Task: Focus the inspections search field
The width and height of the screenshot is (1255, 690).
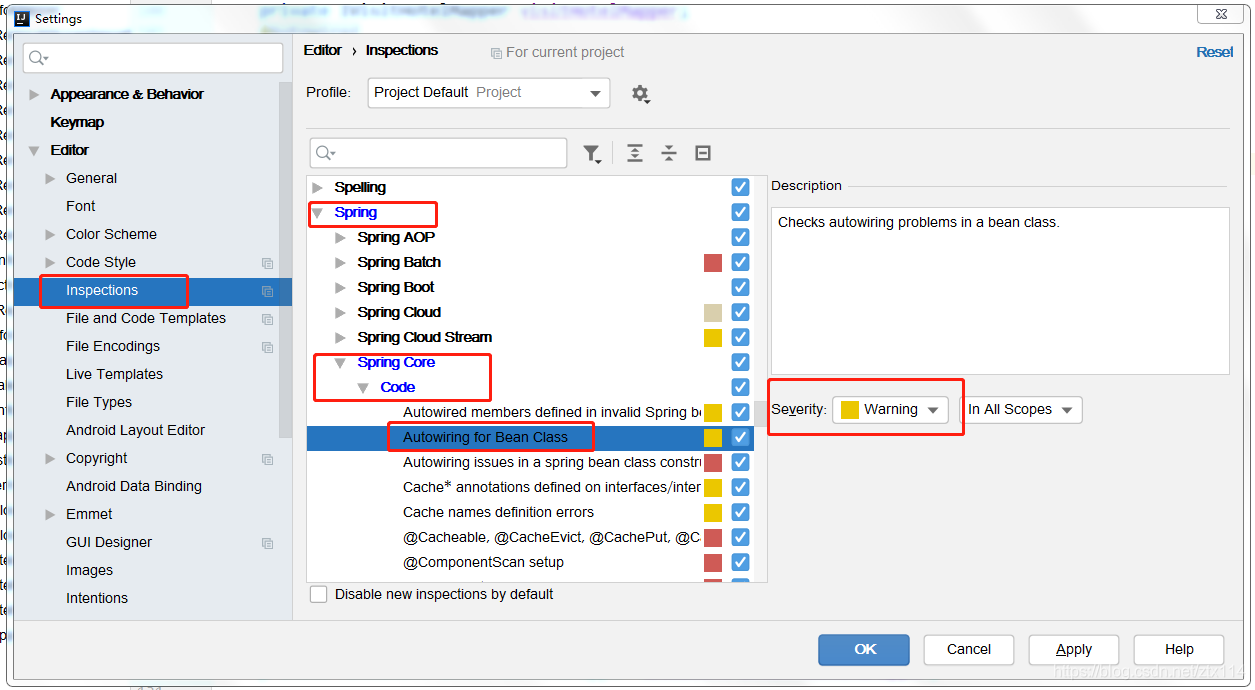Action: 438,153
